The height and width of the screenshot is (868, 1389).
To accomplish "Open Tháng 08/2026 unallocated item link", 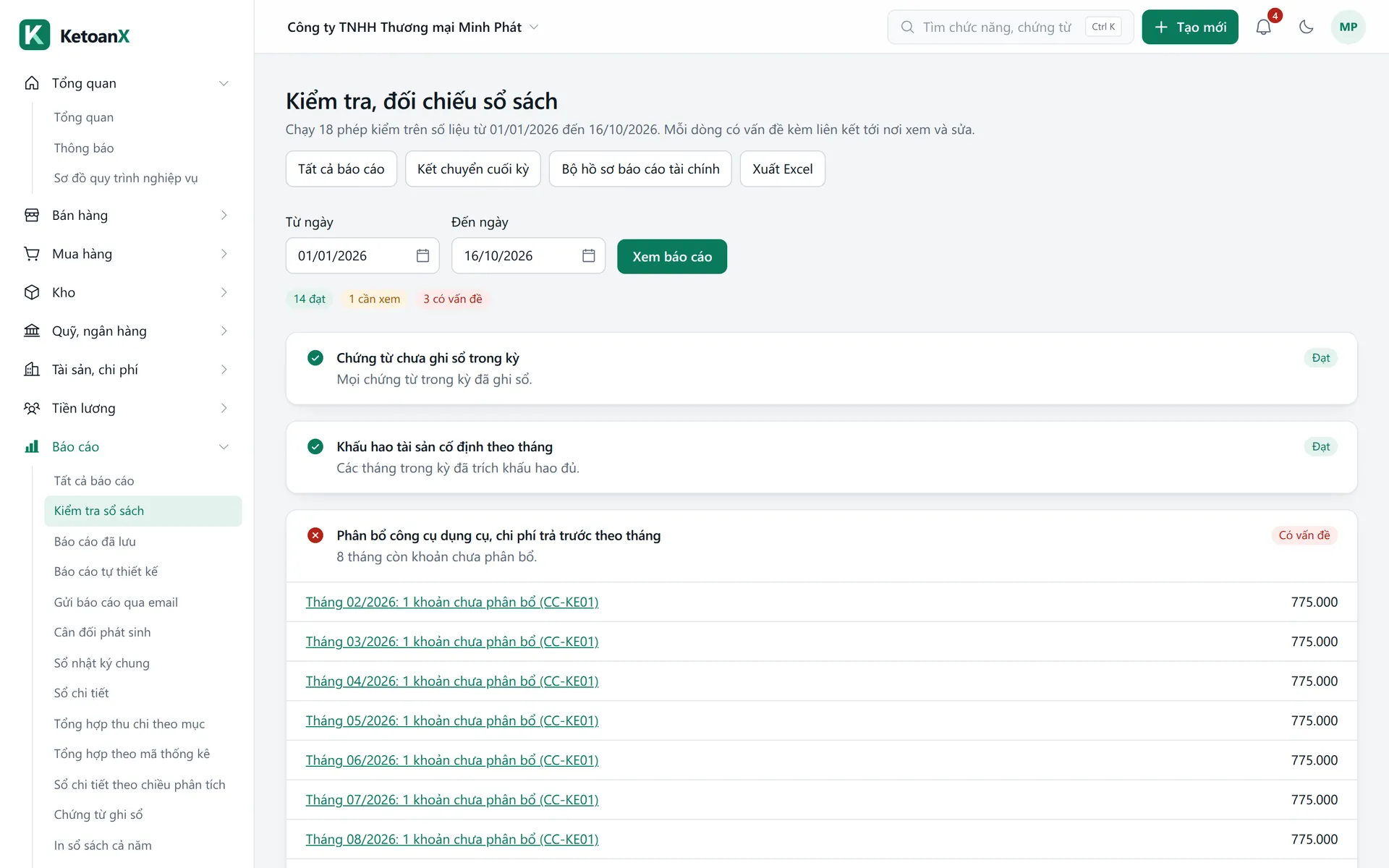I will tap(452, 840).
